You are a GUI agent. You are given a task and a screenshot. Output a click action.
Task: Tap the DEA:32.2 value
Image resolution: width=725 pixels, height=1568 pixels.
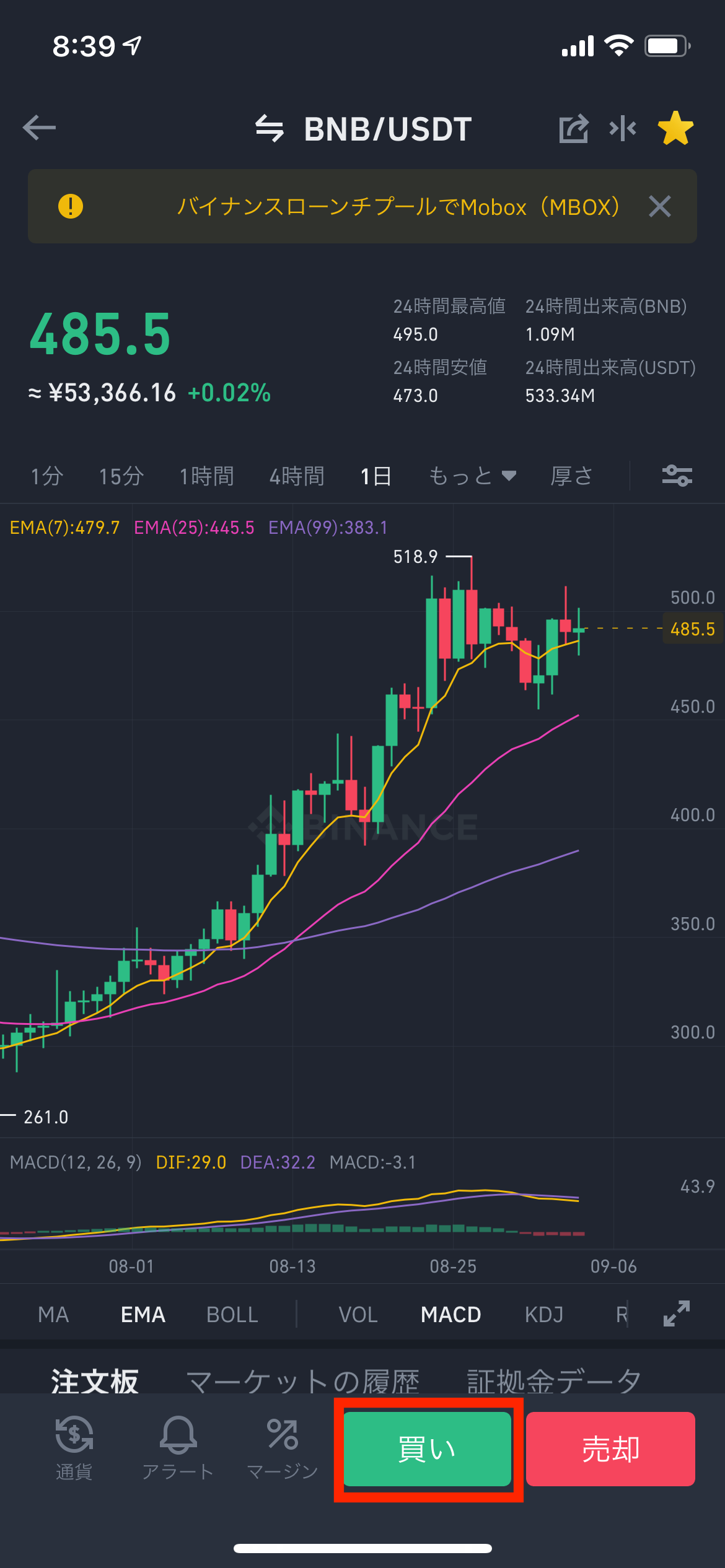tap(278, 1162)
